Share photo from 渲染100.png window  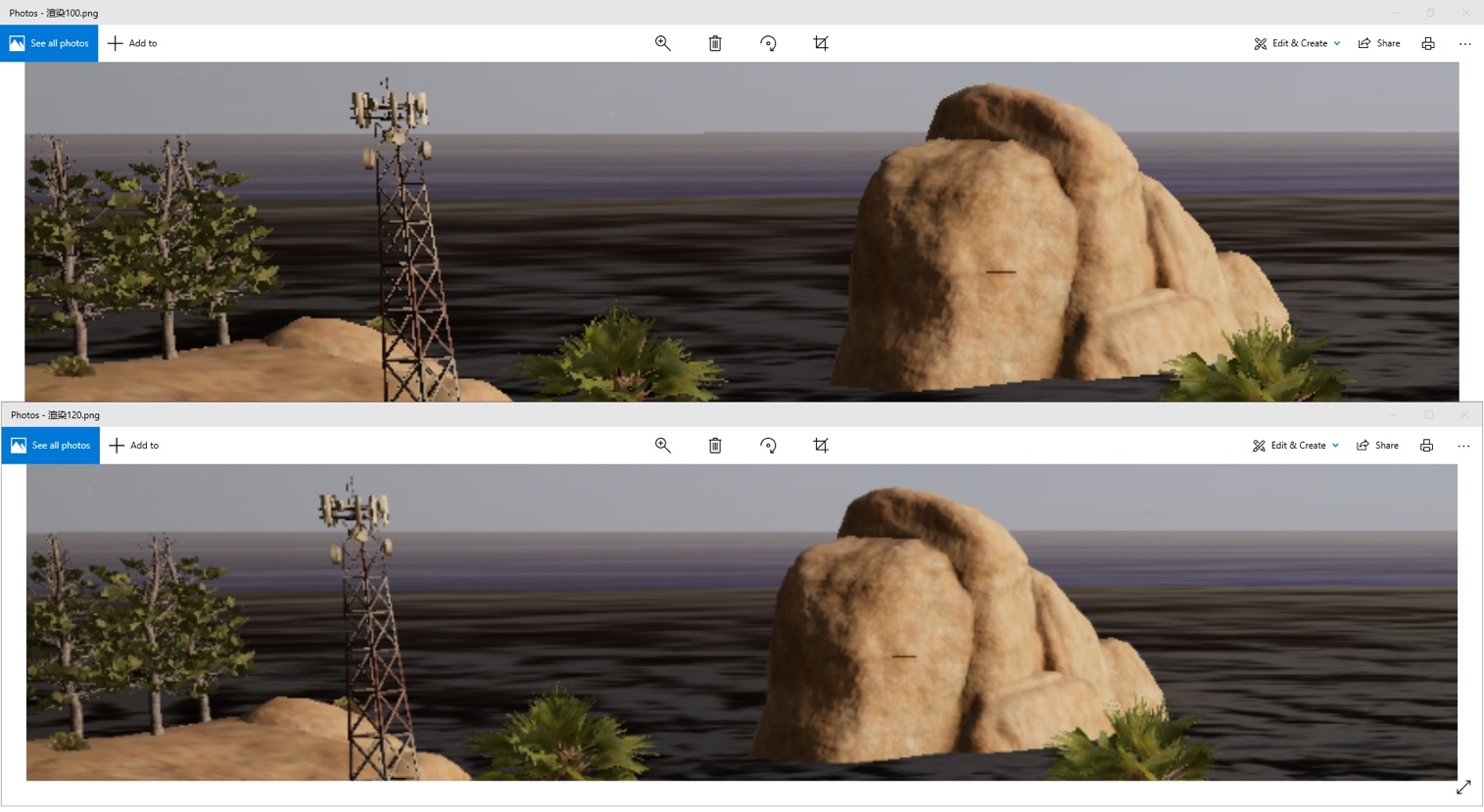1379,43
